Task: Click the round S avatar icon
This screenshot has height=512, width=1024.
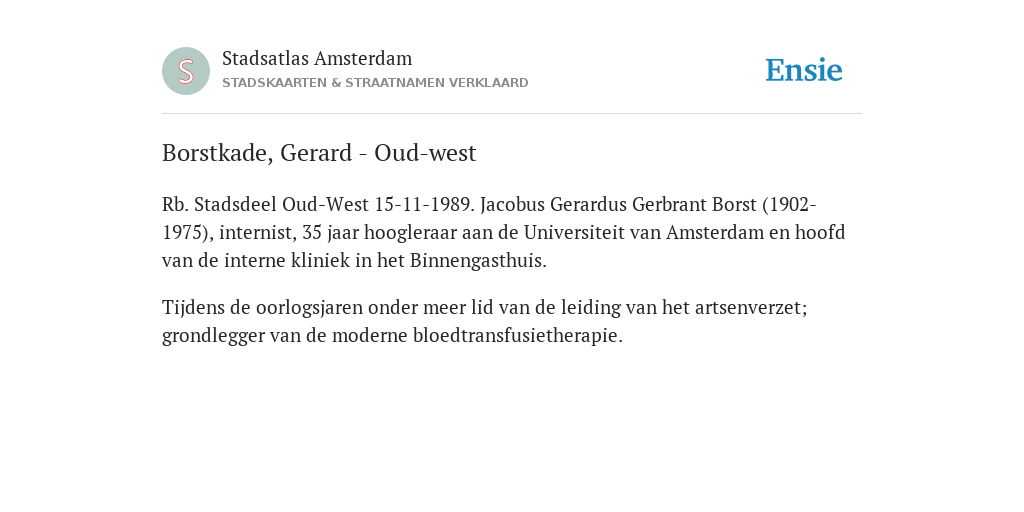Action: 186,71
